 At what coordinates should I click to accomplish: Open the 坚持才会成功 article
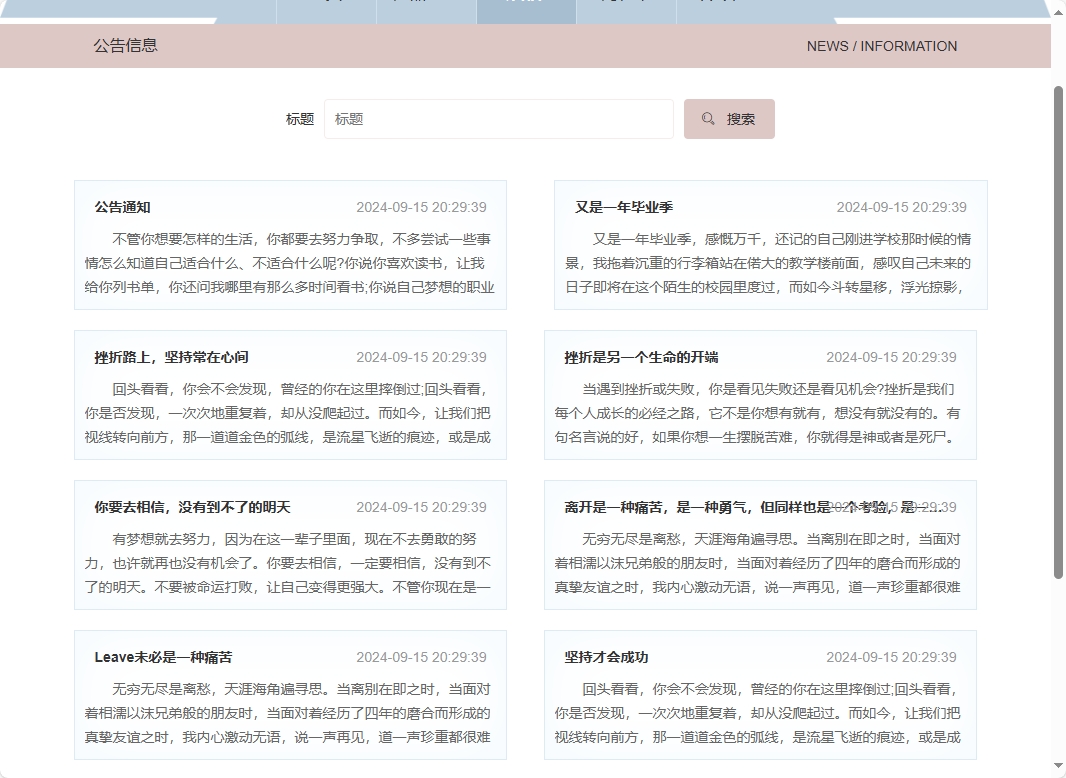point(607,657)
